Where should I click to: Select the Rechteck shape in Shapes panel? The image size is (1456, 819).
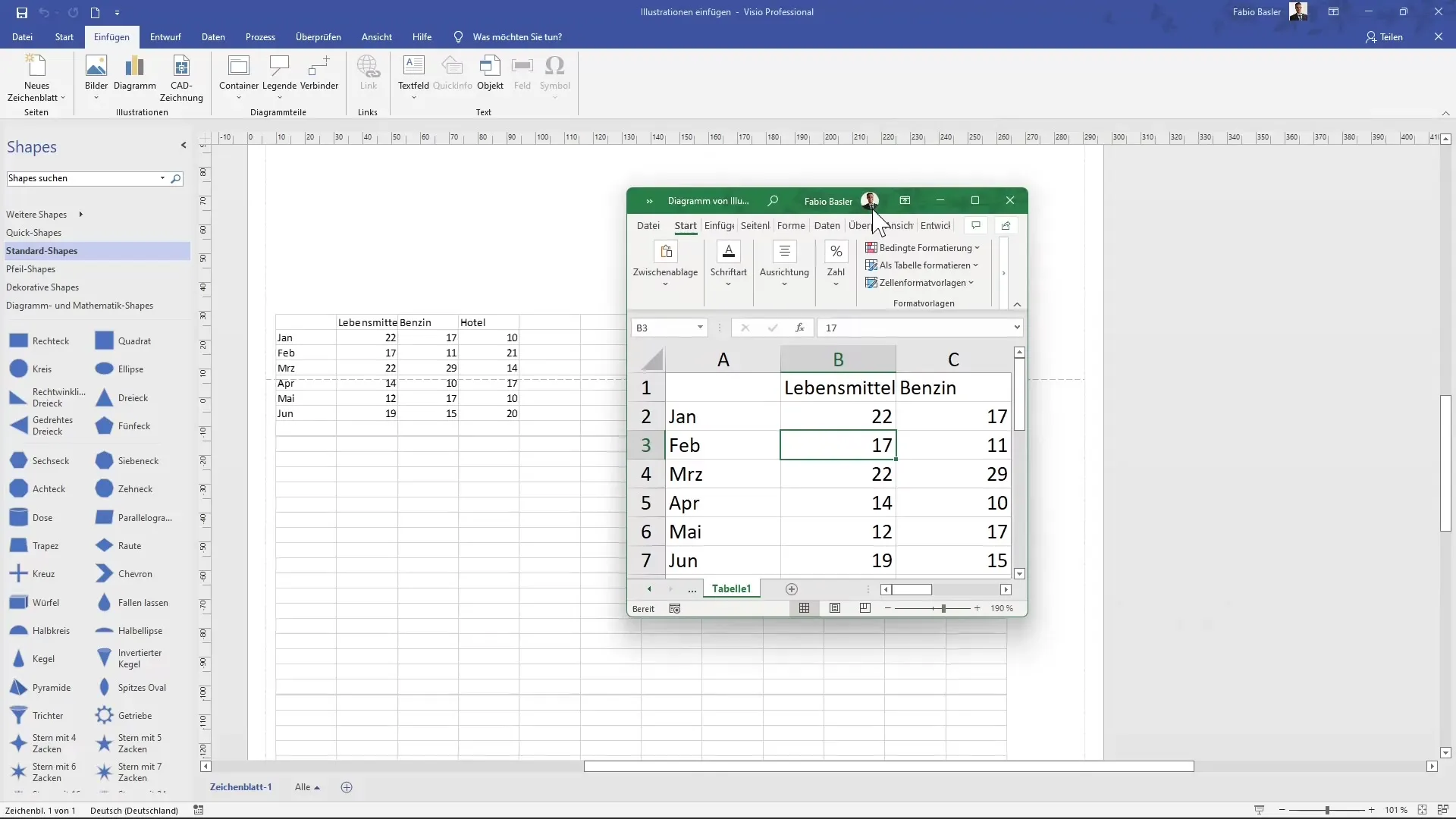[41, 341]
